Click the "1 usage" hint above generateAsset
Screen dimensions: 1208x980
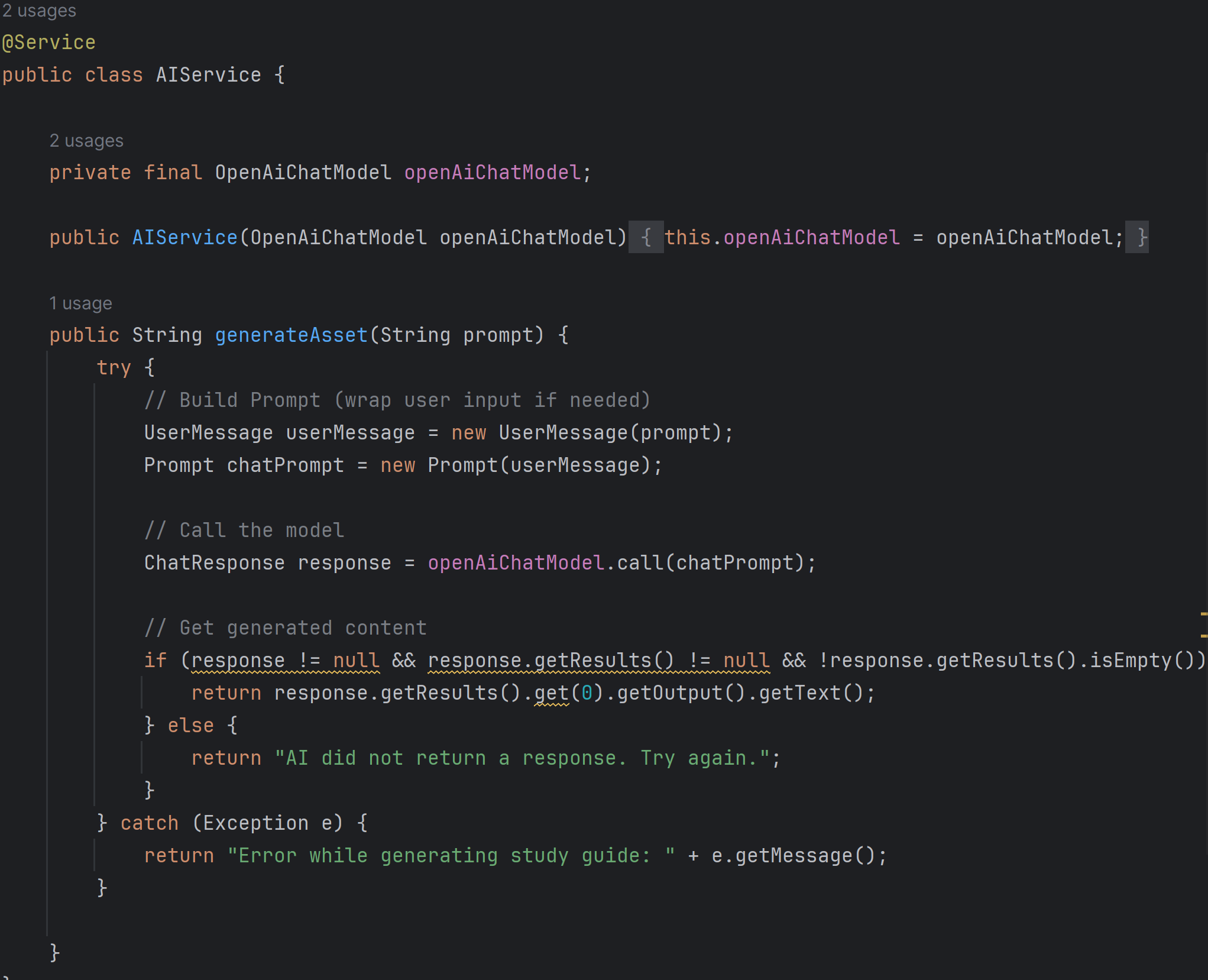click(x=80, y=303)
